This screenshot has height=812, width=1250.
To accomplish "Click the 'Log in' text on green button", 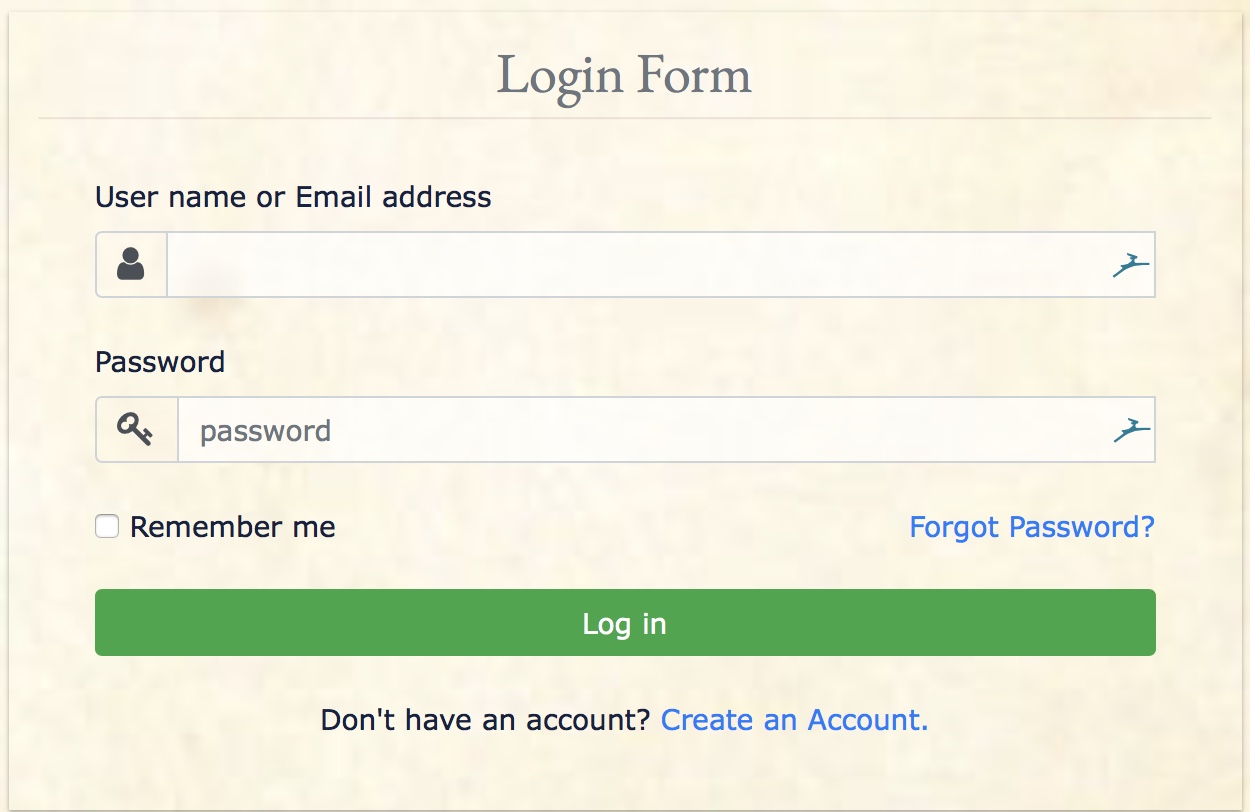I will pos(624,624).
